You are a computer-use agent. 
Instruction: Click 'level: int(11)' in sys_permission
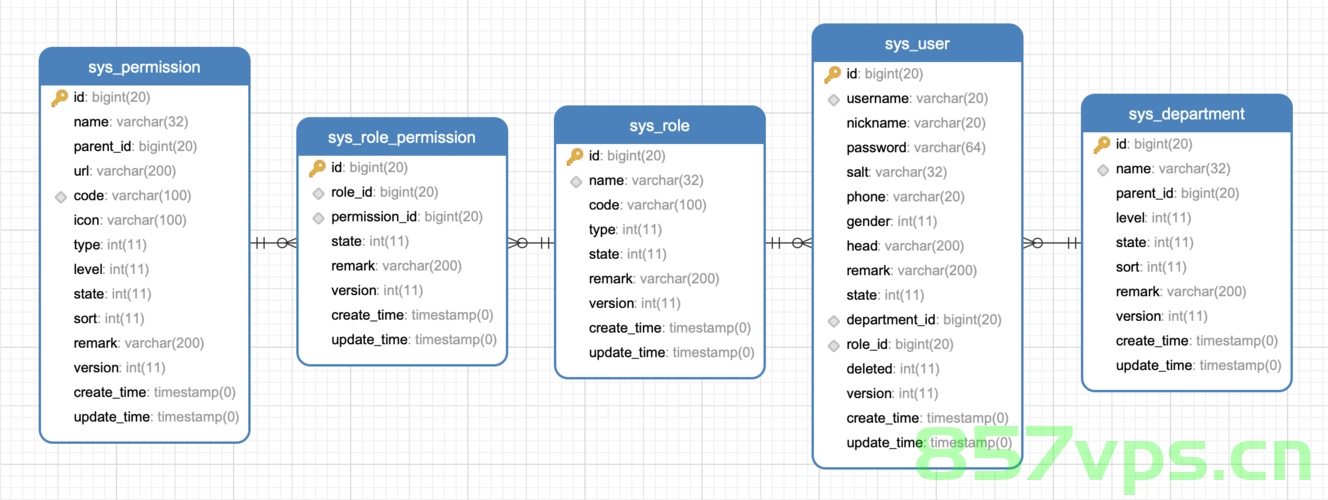[111, 269]
